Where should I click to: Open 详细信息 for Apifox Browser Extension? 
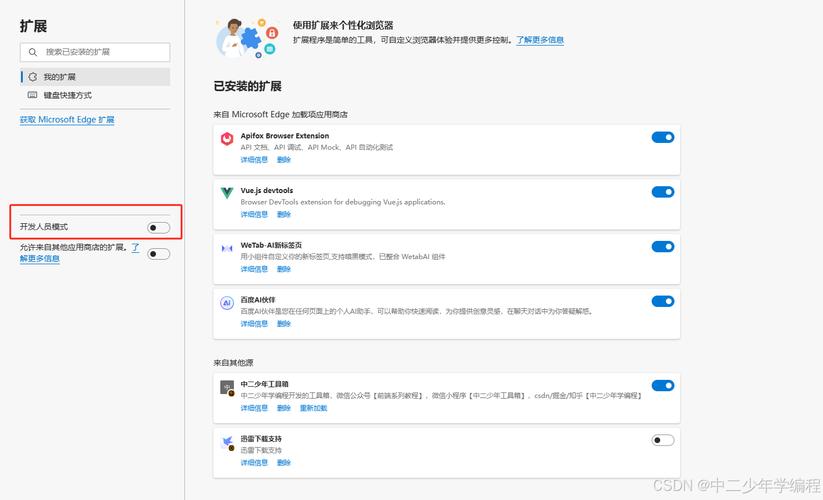point(254,159)
